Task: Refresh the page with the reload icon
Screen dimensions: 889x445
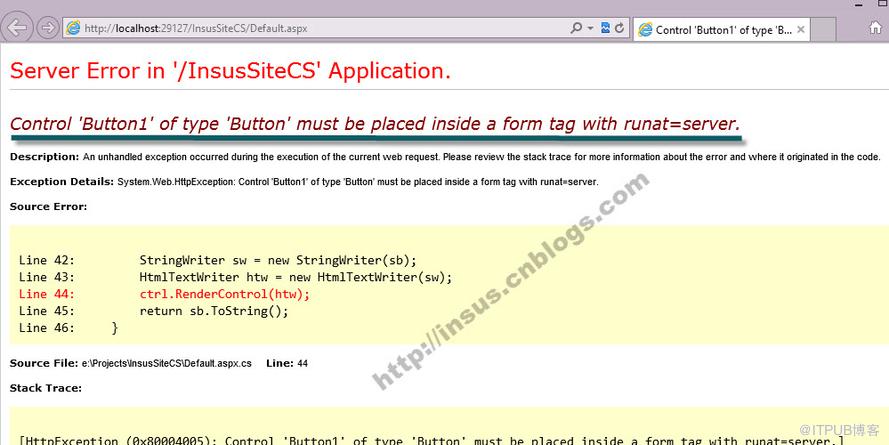Action: pos(620,28)
